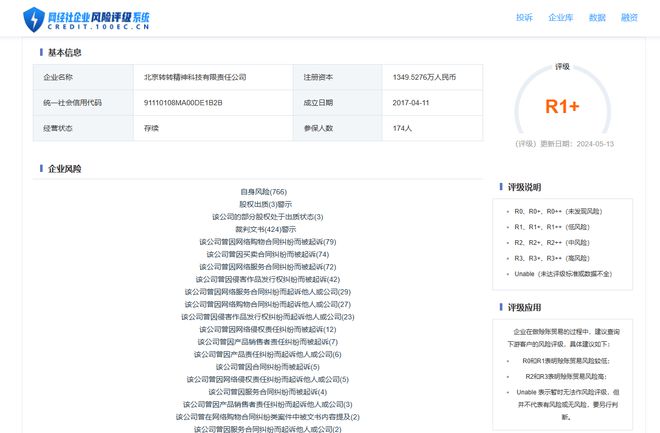
Task: Open 网络购物合同纠纷而起诉他人或公司(27) entry
Action: (268, 304)
